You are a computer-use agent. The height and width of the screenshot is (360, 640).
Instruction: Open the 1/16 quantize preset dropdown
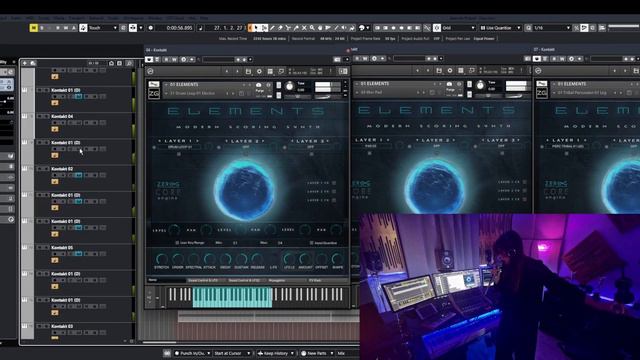[552, 28]
